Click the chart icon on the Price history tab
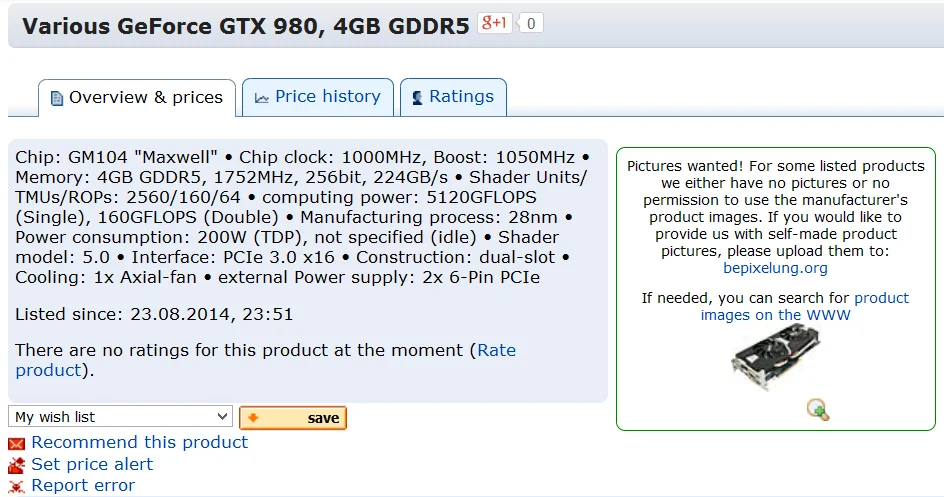Viewport: 944px width, 497px height. pyautogui.click(x=261, y=97)
